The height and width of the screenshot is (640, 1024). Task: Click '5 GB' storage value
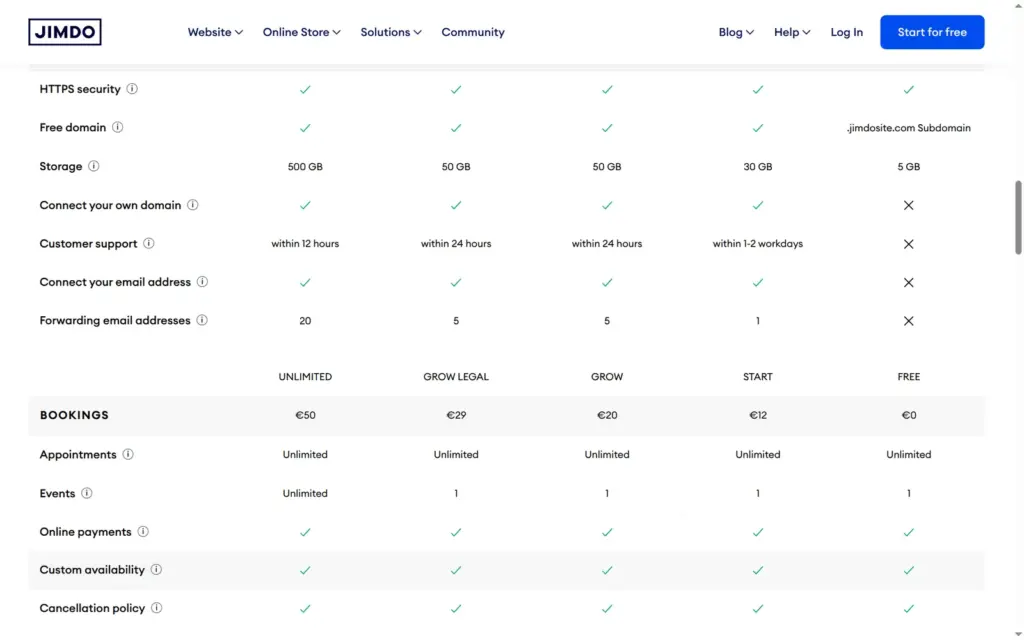click(908, 167)
